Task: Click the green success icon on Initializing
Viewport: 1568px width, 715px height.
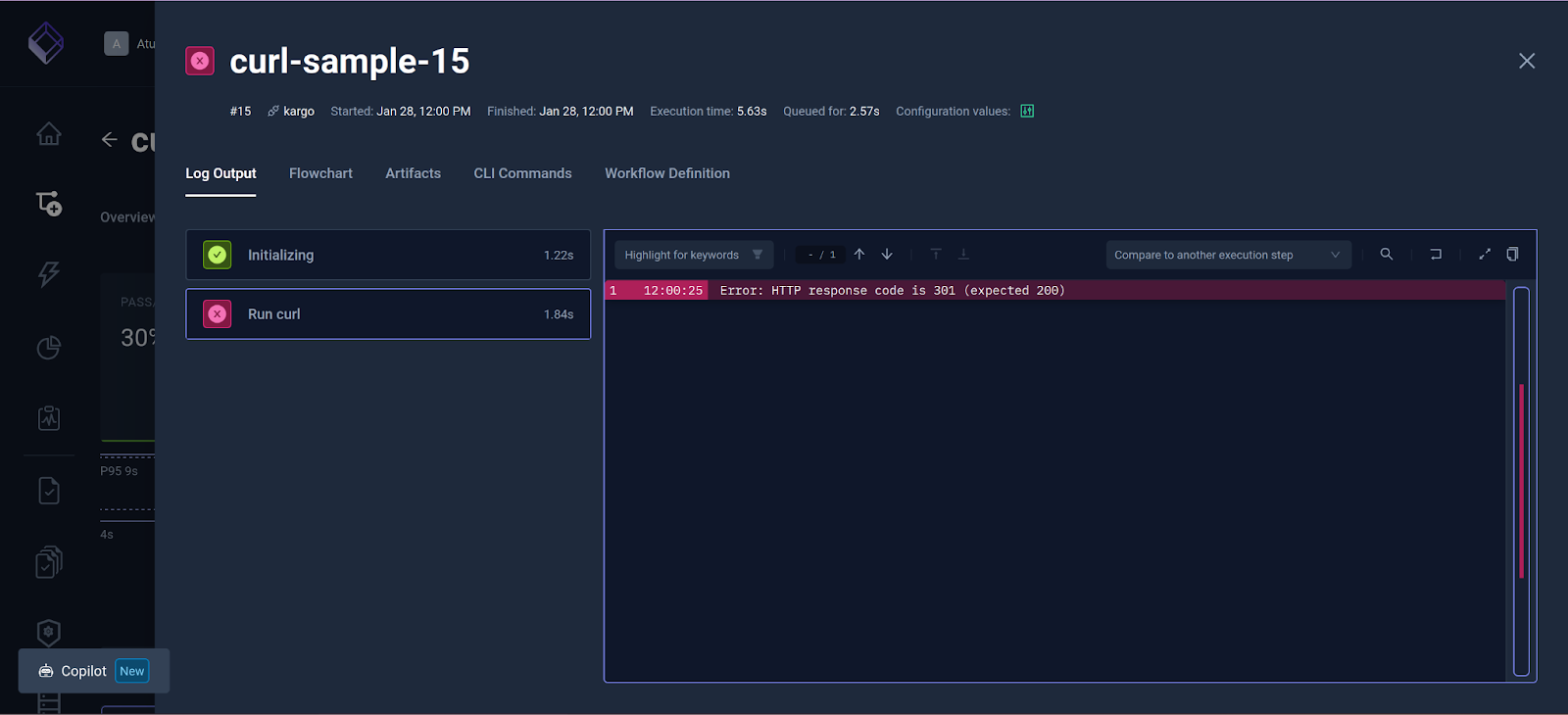Action: pos(218,255)
